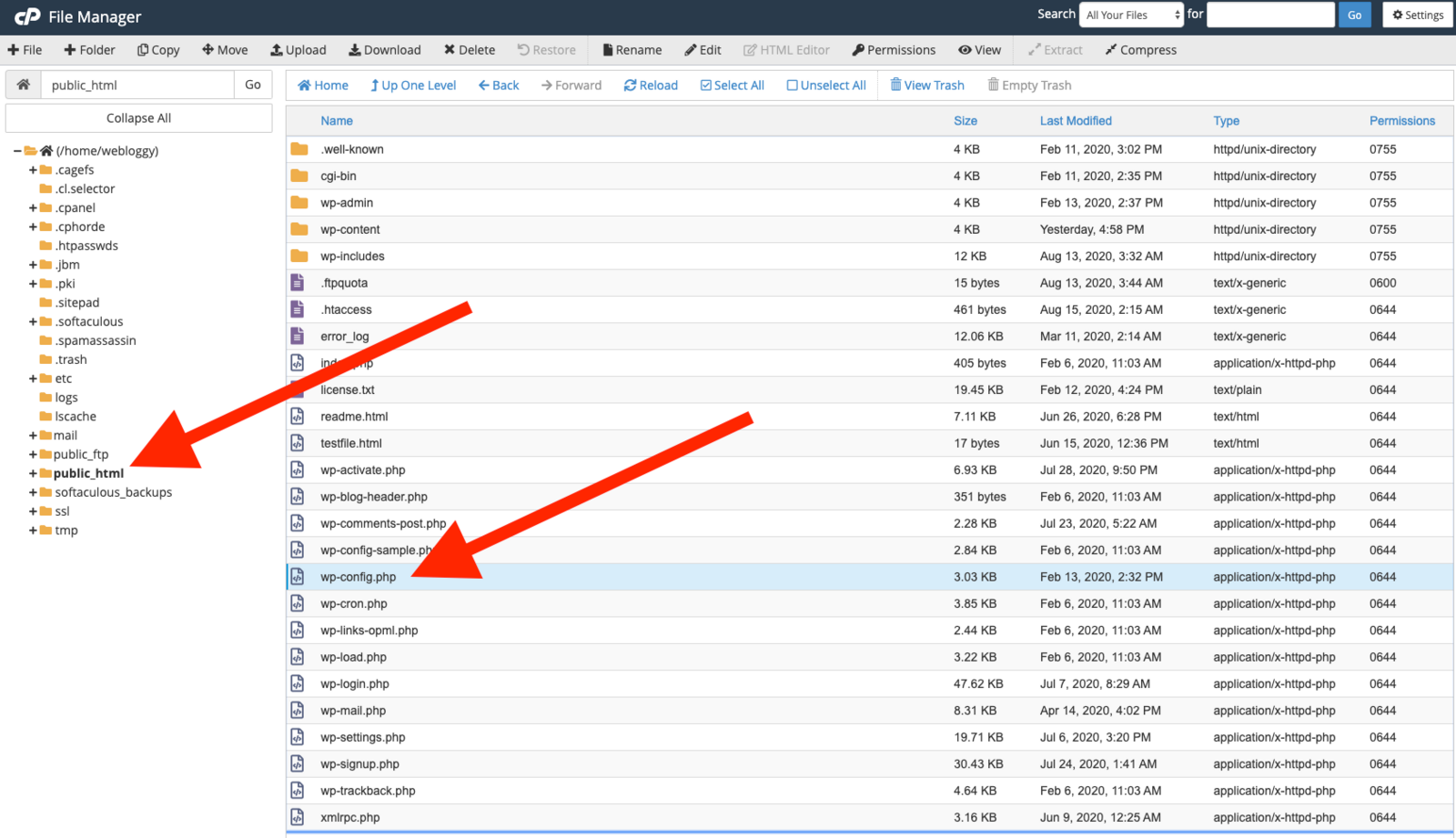This screenshot has width=1456, height=838.
Task: Click the public_html path input field
Action: click(x=137, y=85)
